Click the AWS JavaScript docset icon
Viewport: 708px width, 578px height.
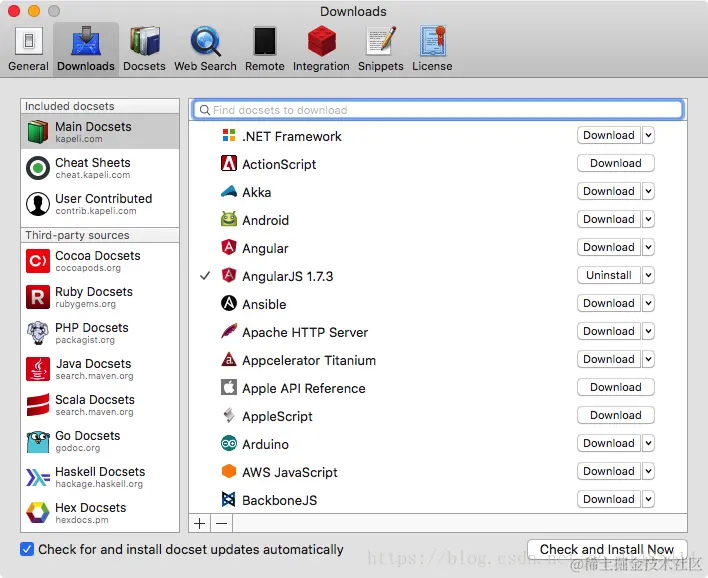229,471
